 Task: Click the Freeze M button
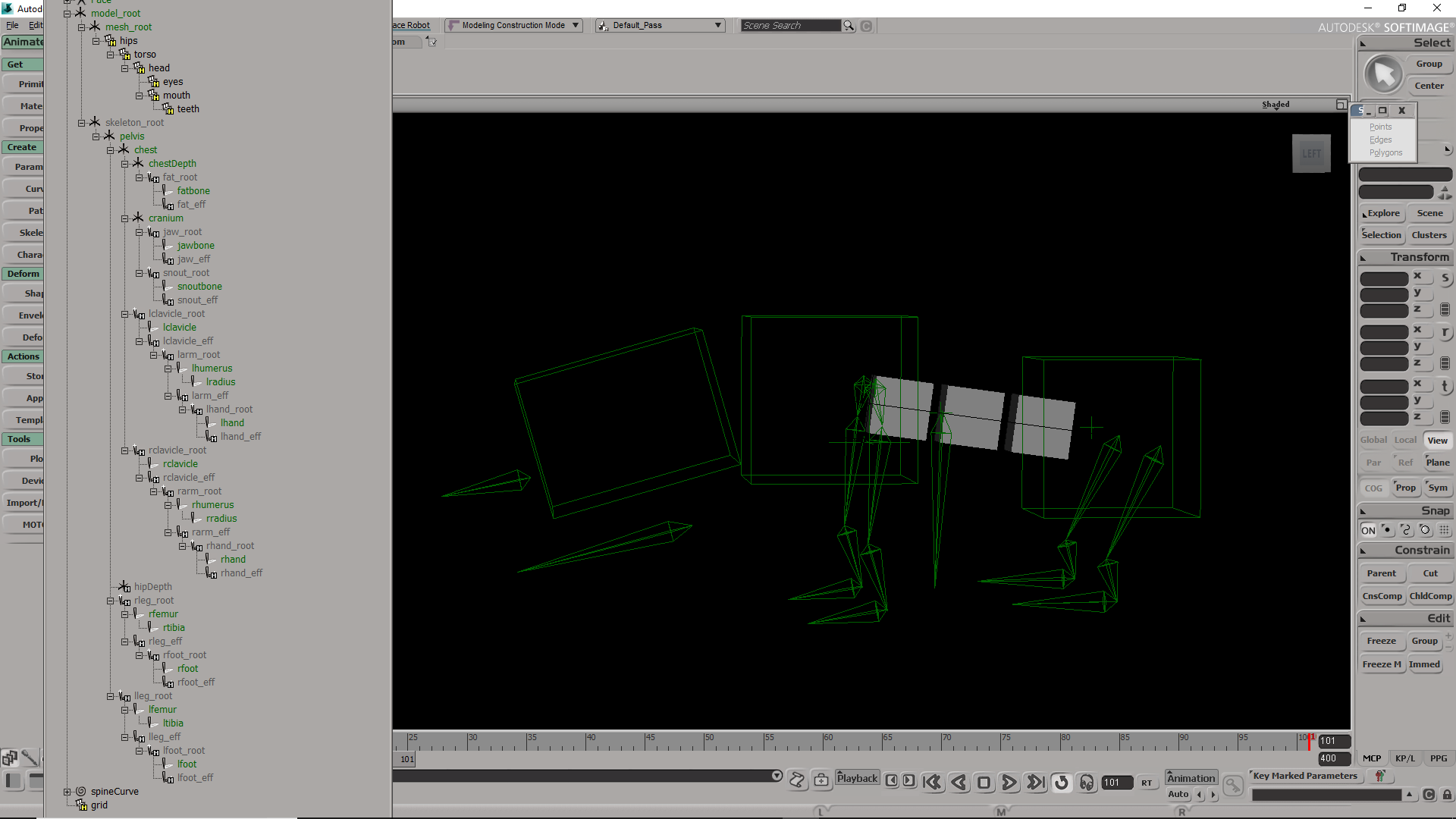pyautogui.click(x=1382, y=664)
